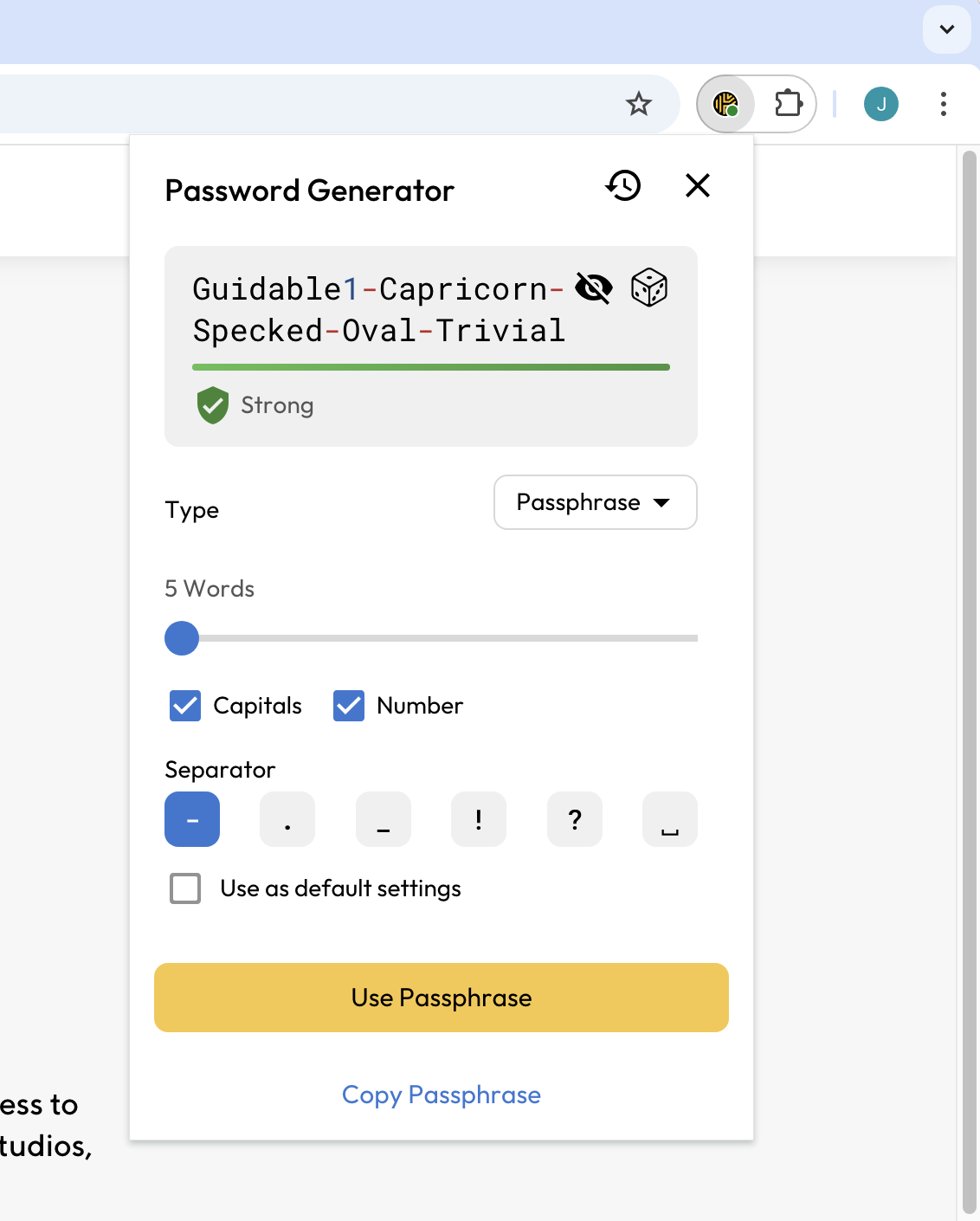
Task: Regenerate passphrase with dice icon
Action: point(649,287)
